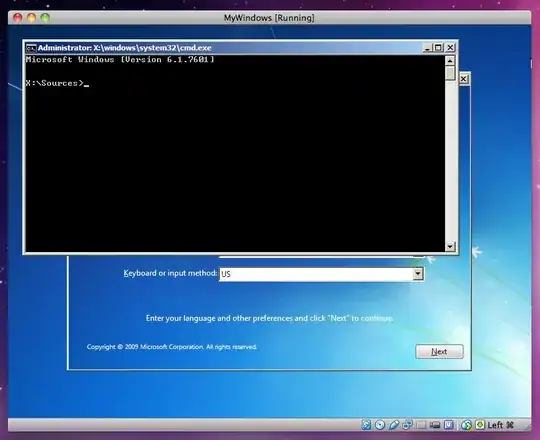The image size is (540, 440).
Task: Click the Keyboard or input method label
Action: coord(170,273)
